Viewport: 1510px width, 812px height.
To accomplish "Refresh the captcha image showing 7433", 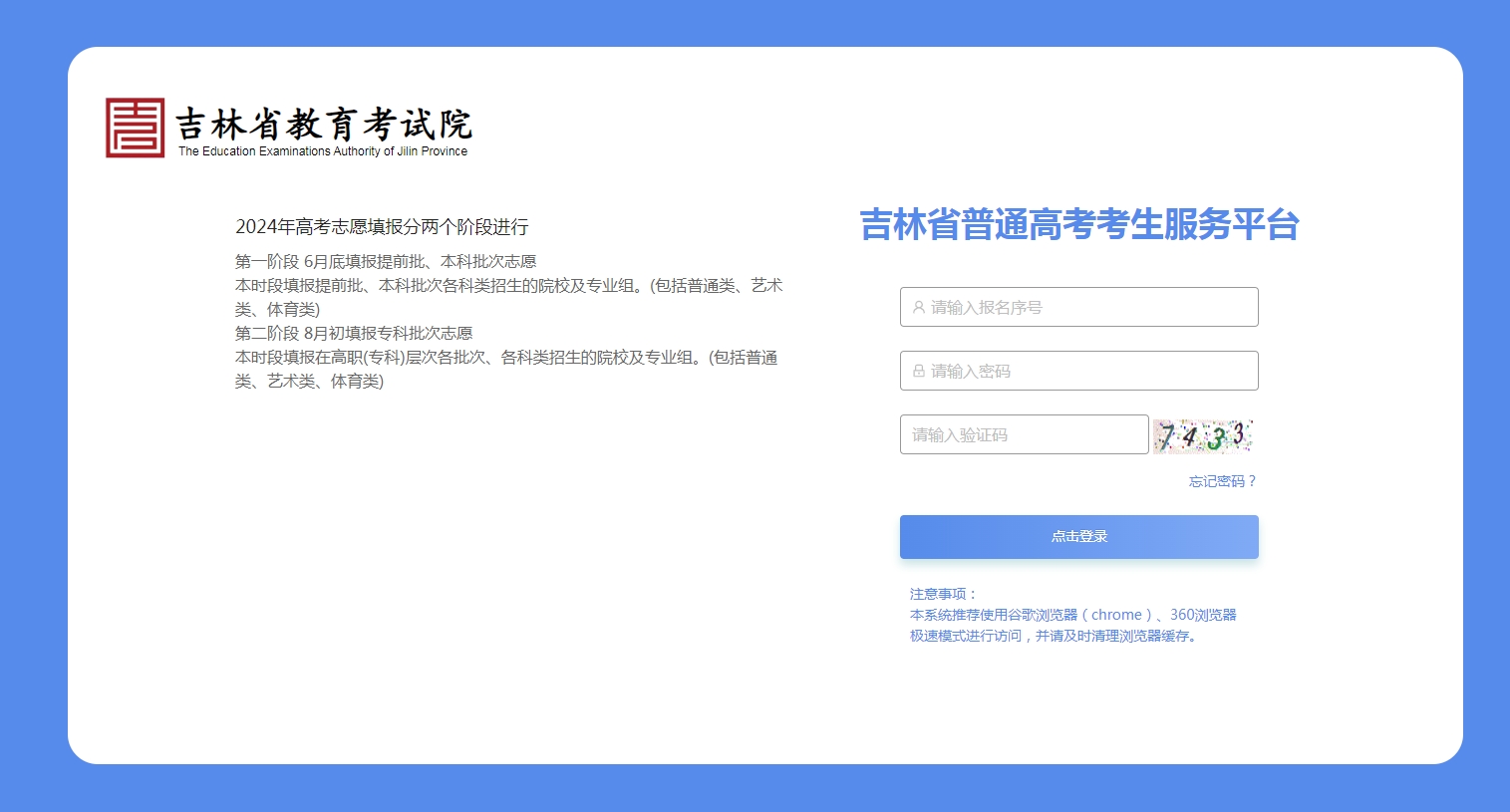I will (x=1203, y=435).
